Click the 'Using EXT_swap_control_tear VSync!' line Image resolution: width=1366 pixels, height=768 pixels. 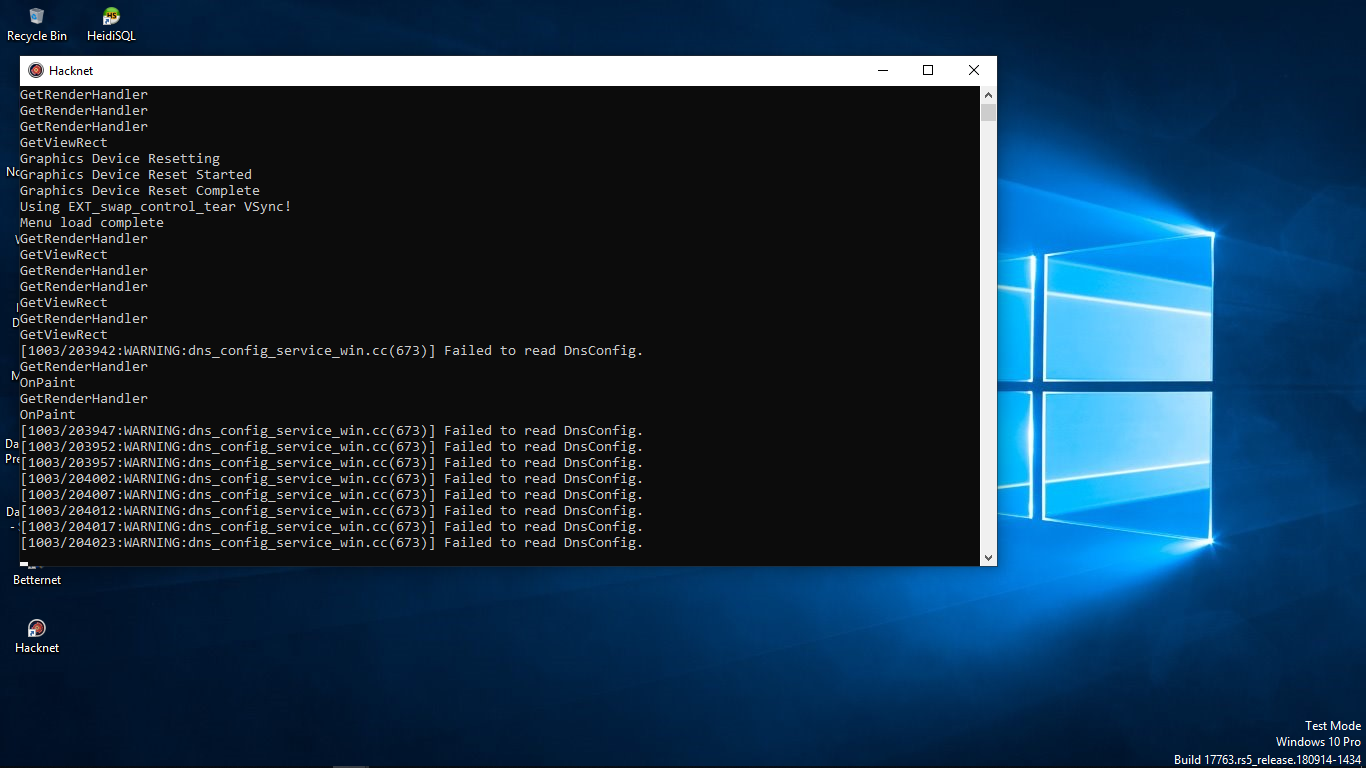(x=156, y=207)
